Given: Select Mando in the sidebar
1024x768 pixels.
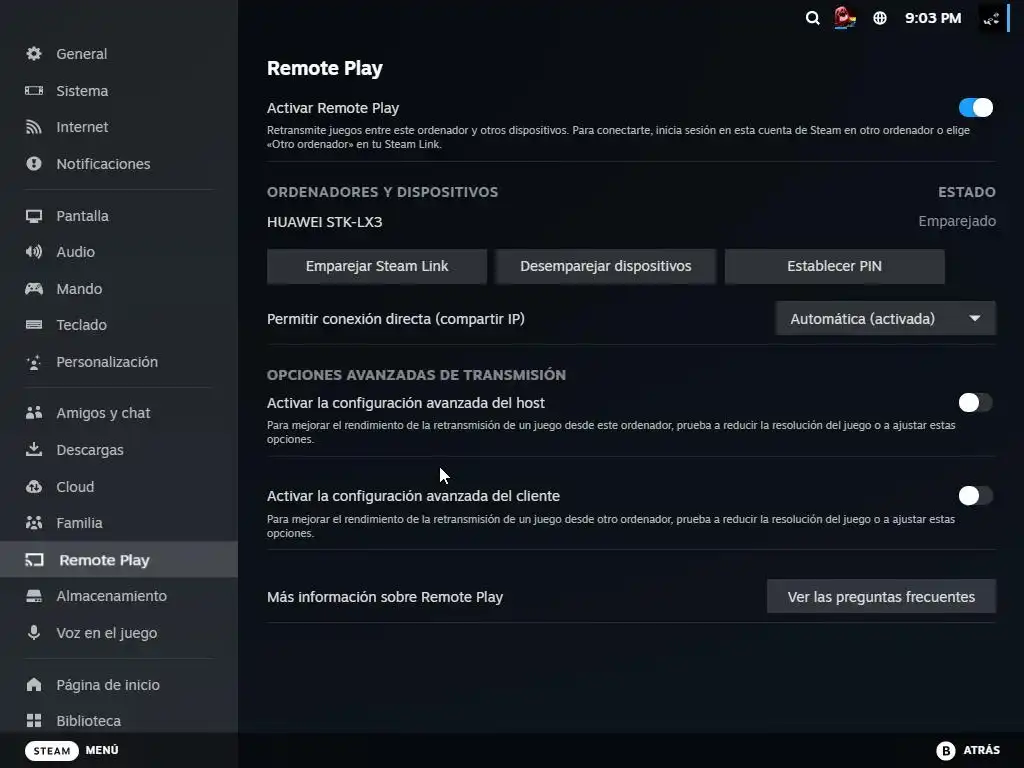Looking at the screenshot, I should pyautogui.click(x=119, y=289).
